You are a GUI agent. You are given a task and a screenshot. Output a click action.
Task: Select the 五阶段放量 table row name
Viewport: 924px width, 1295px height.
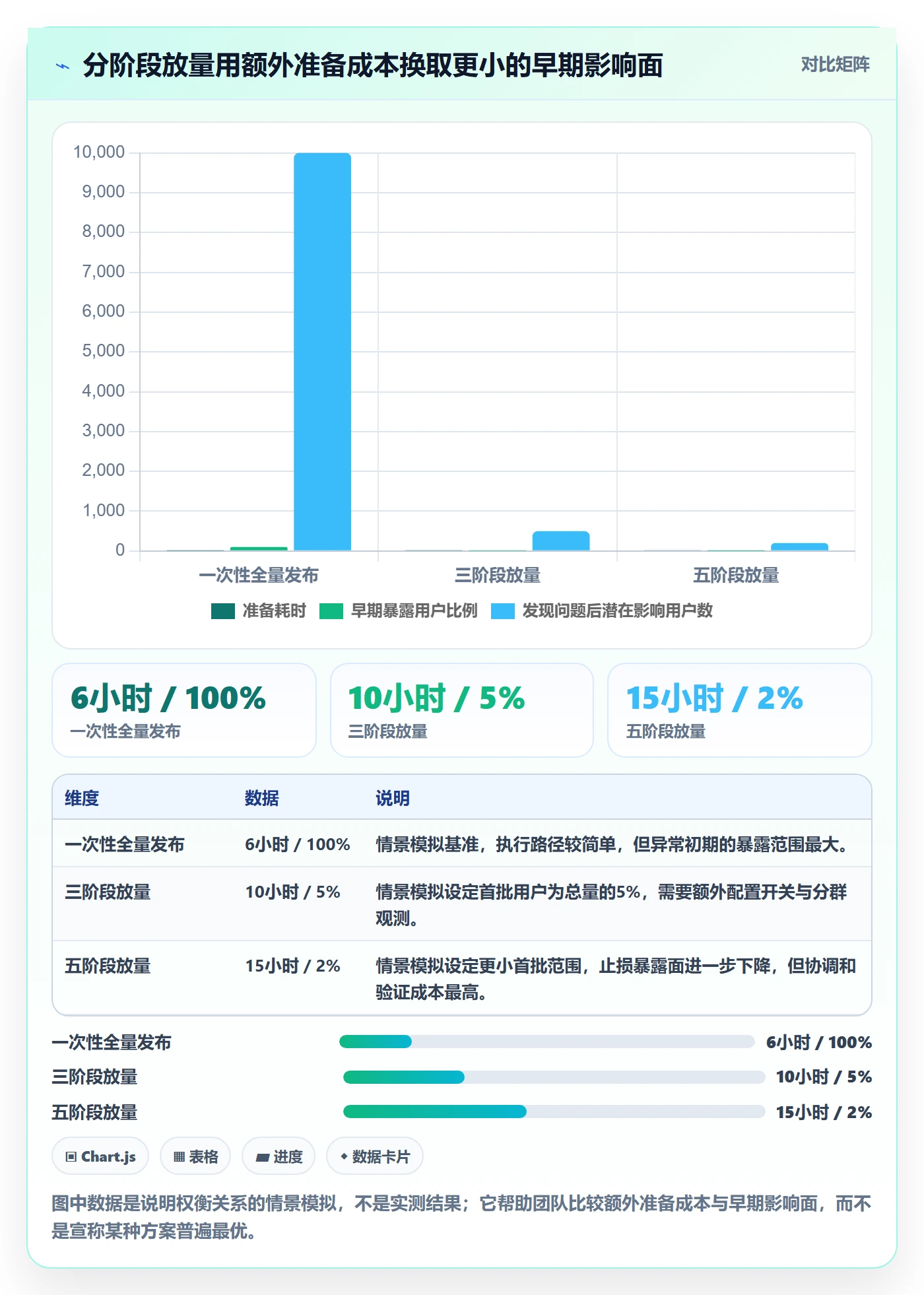[x=108, y=966]
